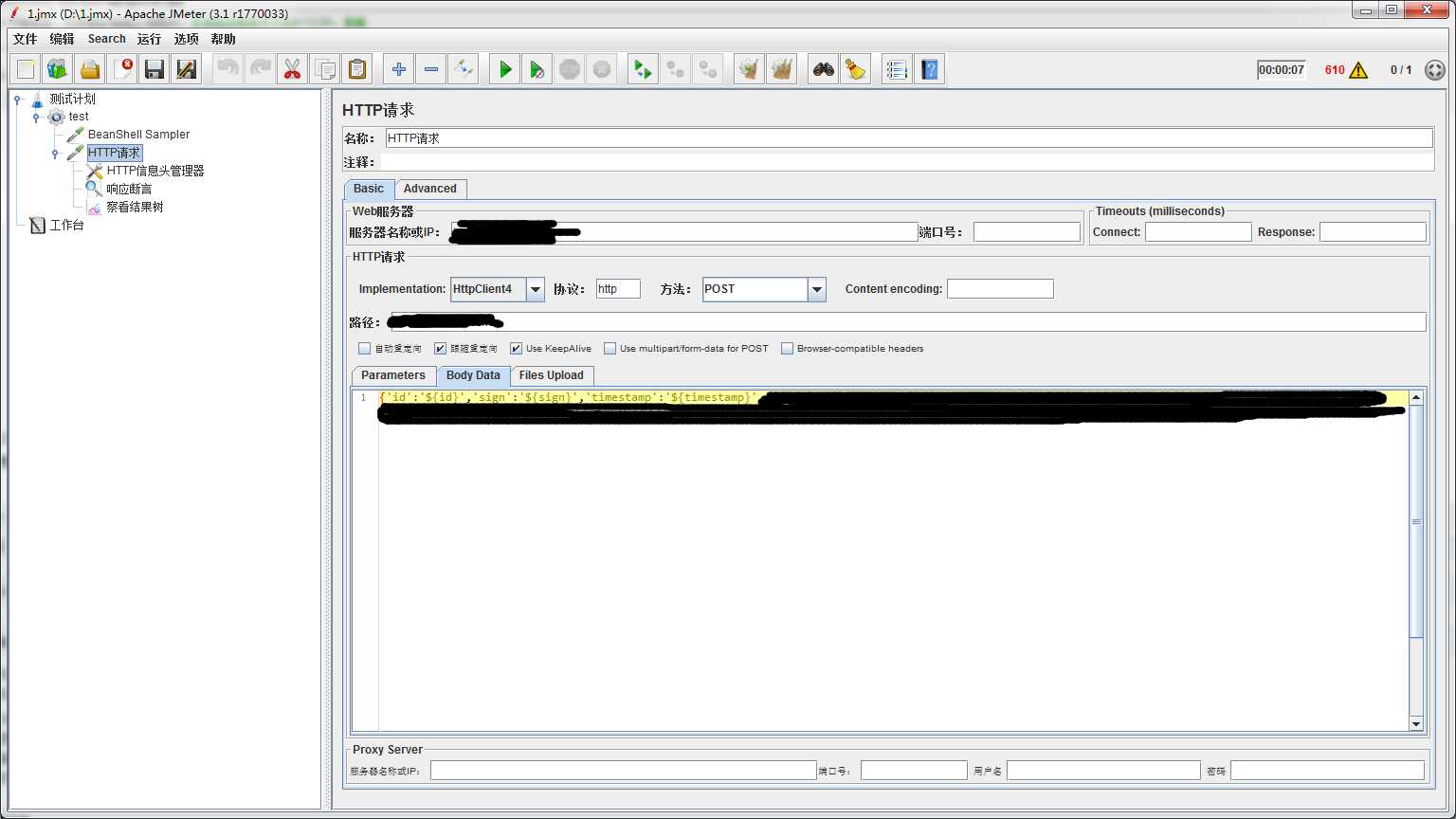Click the Connect timeout field
1456x819 pixels.
(x=1198, y=232)
